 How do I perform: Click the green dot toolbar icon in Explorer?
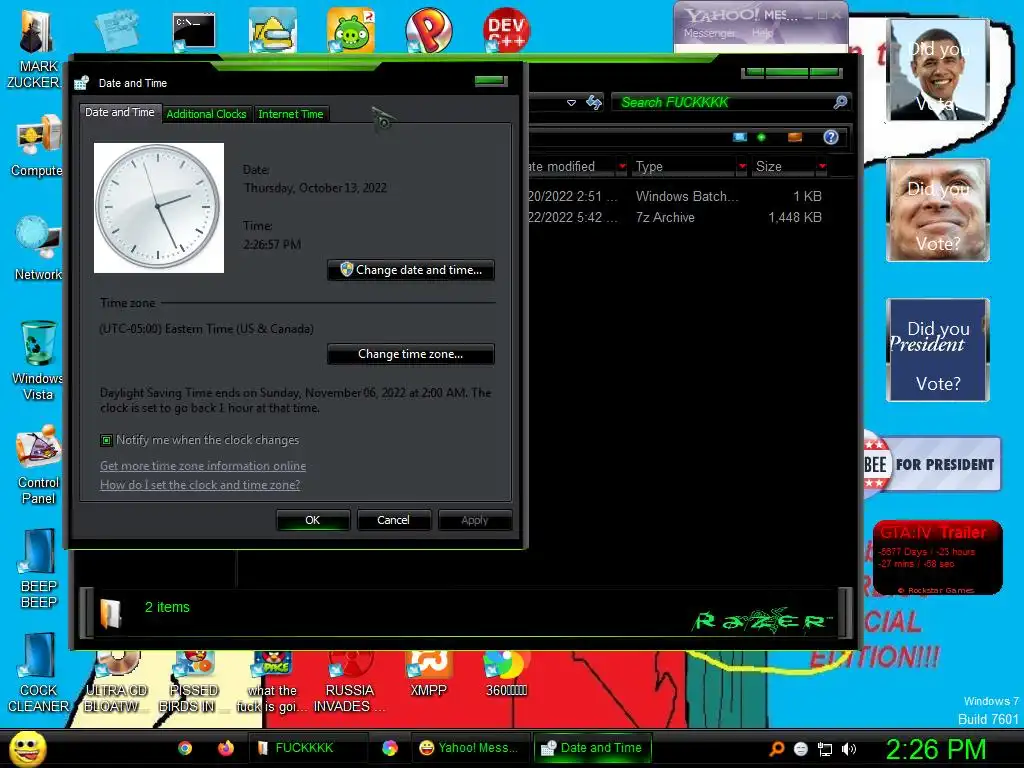[x=761, y=137]
